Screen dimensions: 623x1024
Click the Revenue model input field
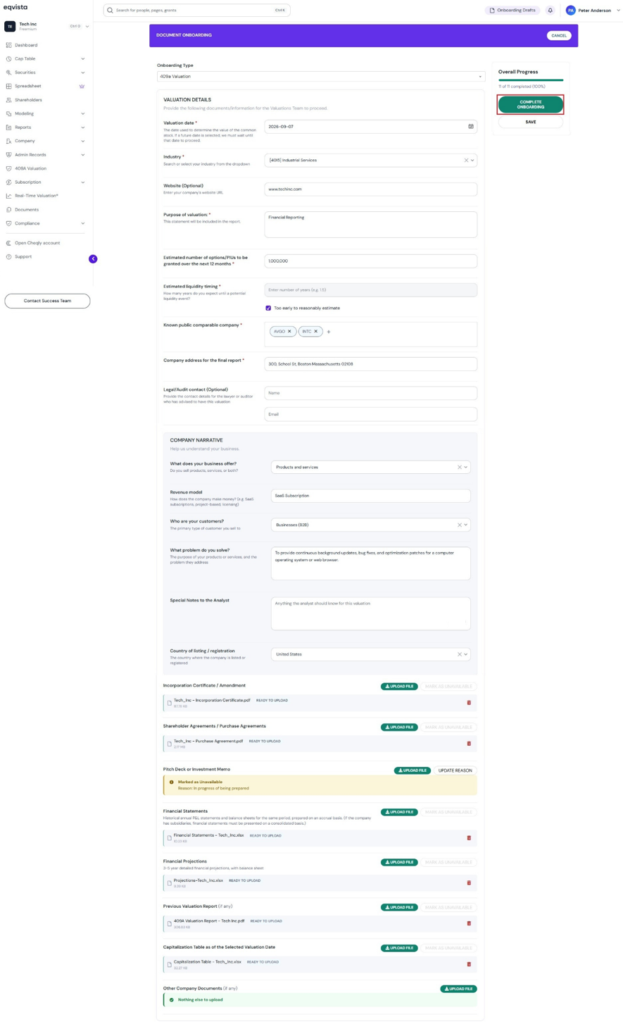370,496
